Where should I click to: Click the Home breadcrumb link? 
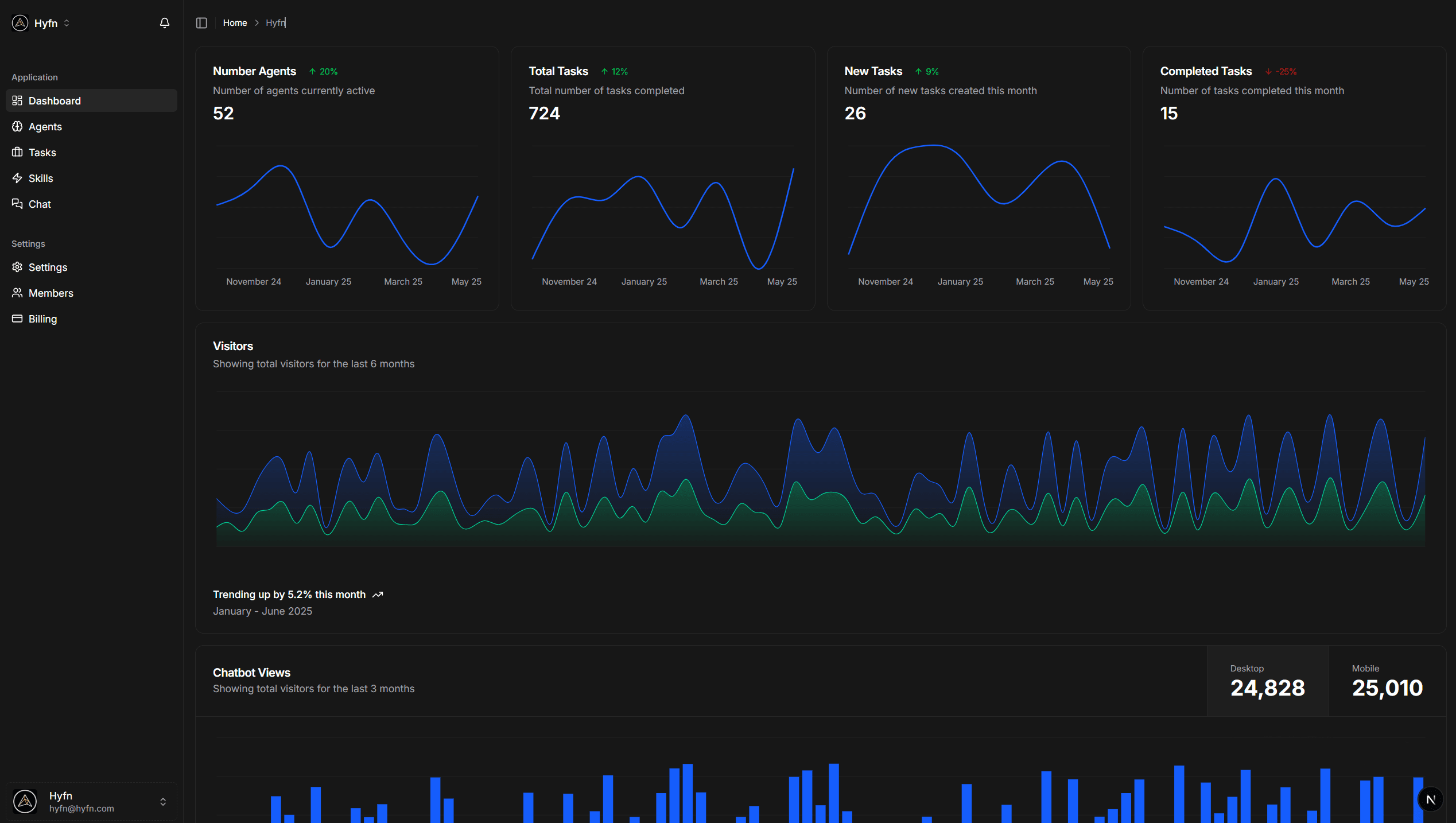(235, 23)
